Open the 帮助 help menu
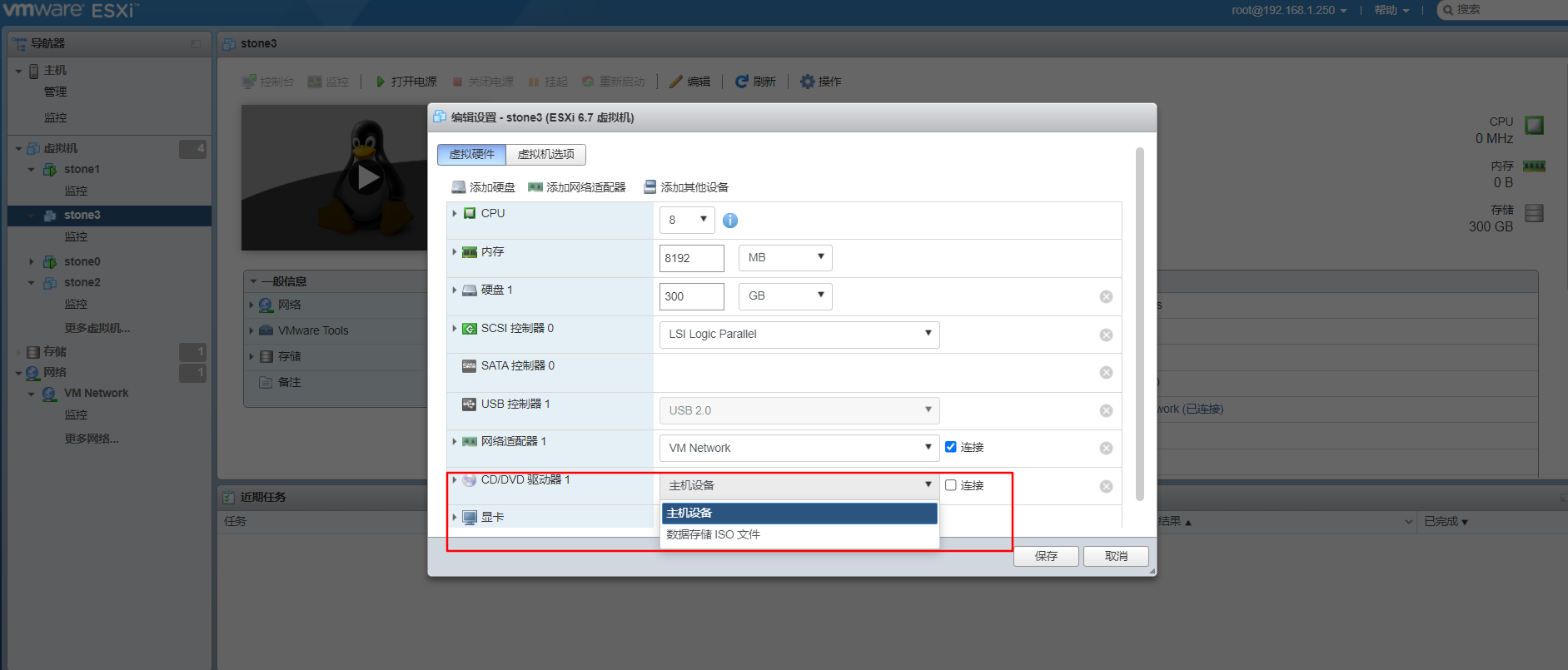The width and height of the screenshot is (1568, 670). click(1391, 10)
